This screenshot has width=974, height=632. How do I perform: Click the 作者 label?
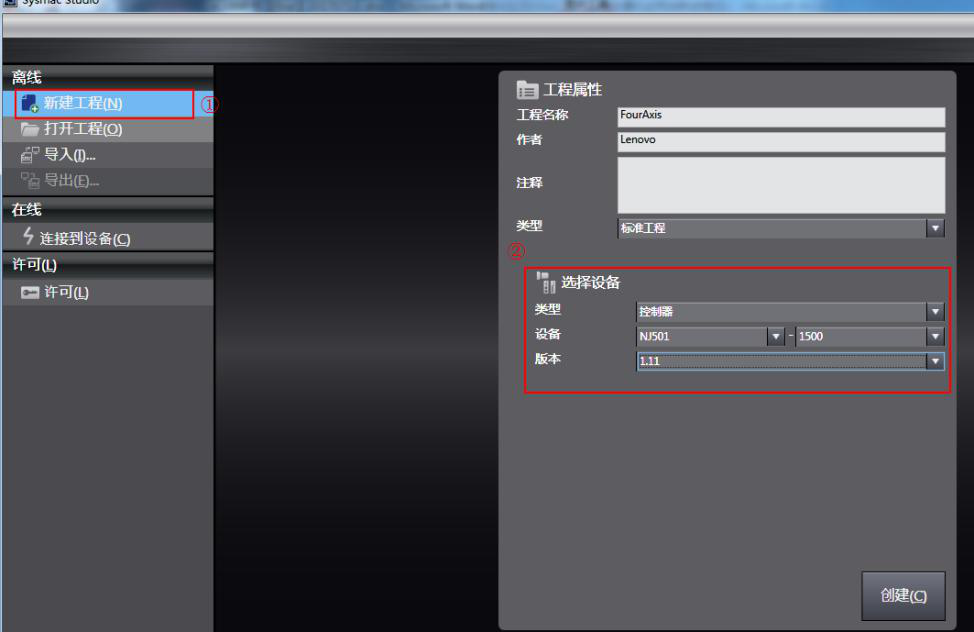(x=529, y=140)
